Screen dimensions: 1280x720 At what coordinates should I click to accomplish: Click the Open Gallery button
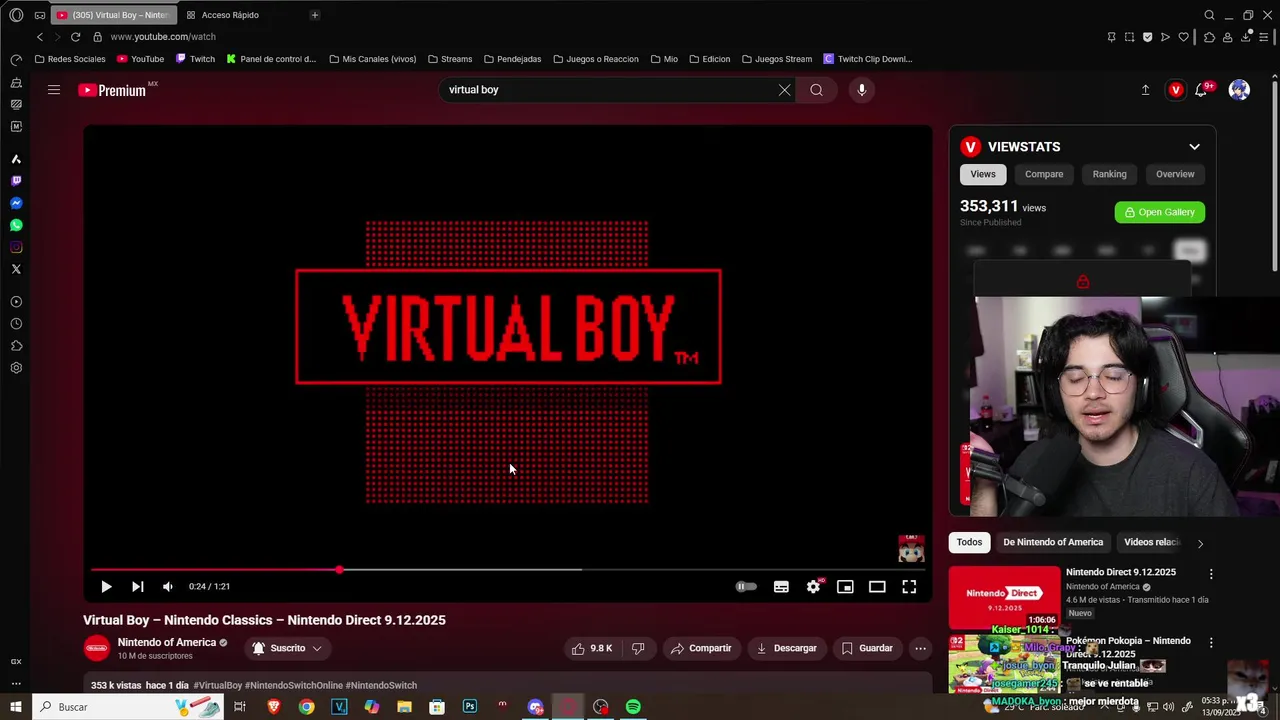(1160, 212)
